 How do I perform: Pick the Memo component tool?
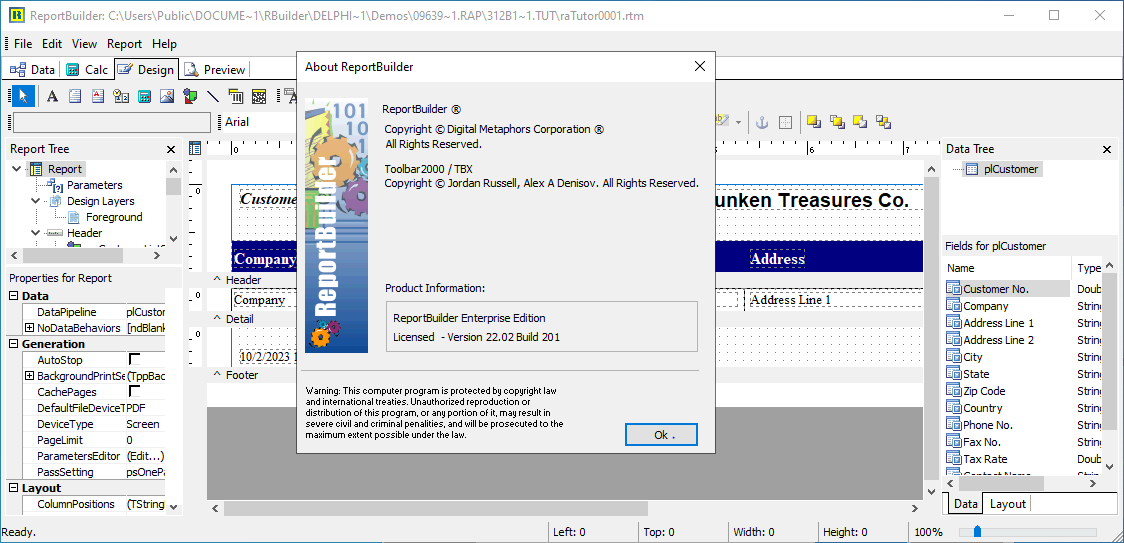pyautogui.click(x=75, y=96)
